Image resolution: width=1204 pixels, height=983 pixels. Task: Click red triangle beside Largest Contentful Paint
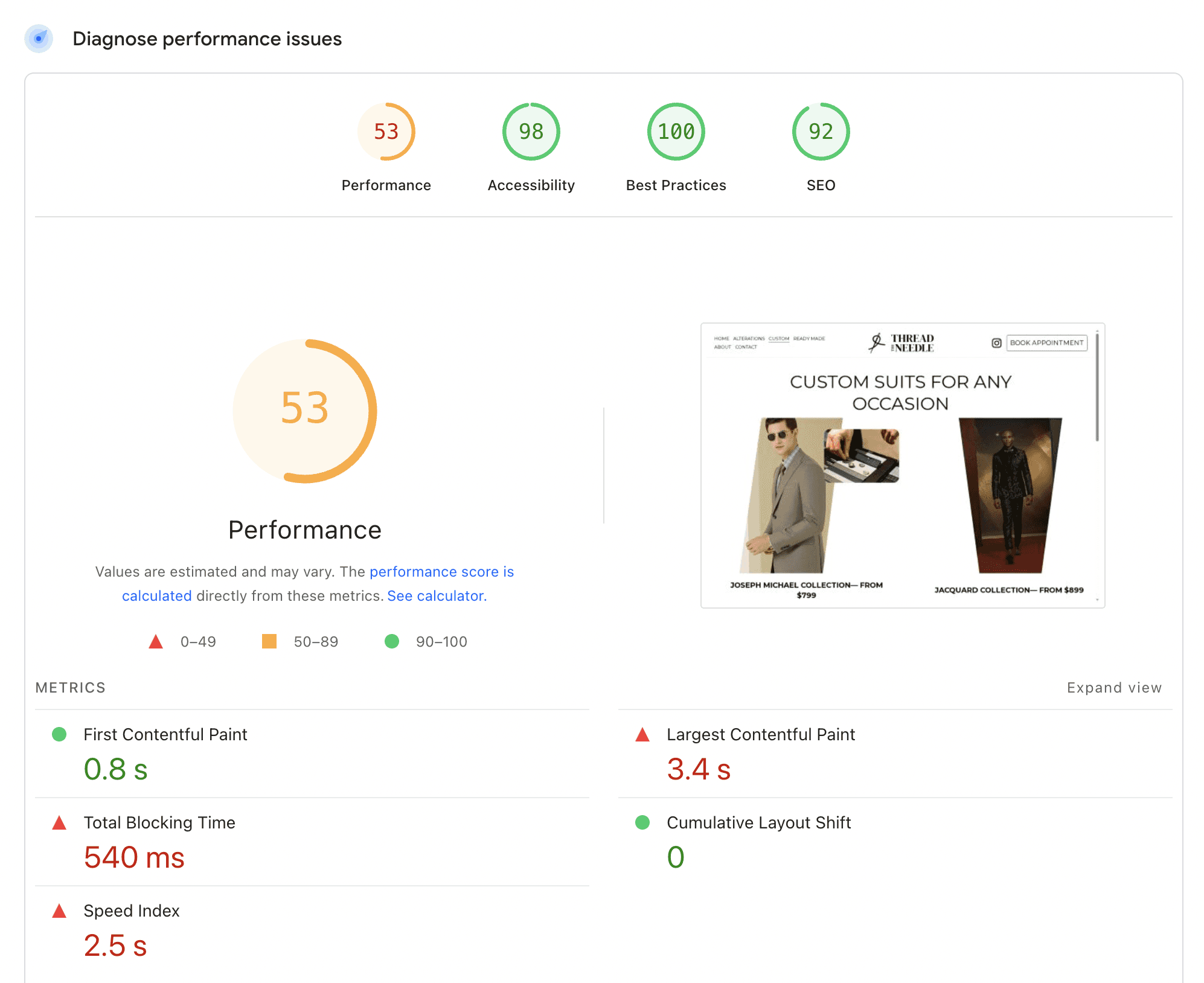tap(642, 735)
